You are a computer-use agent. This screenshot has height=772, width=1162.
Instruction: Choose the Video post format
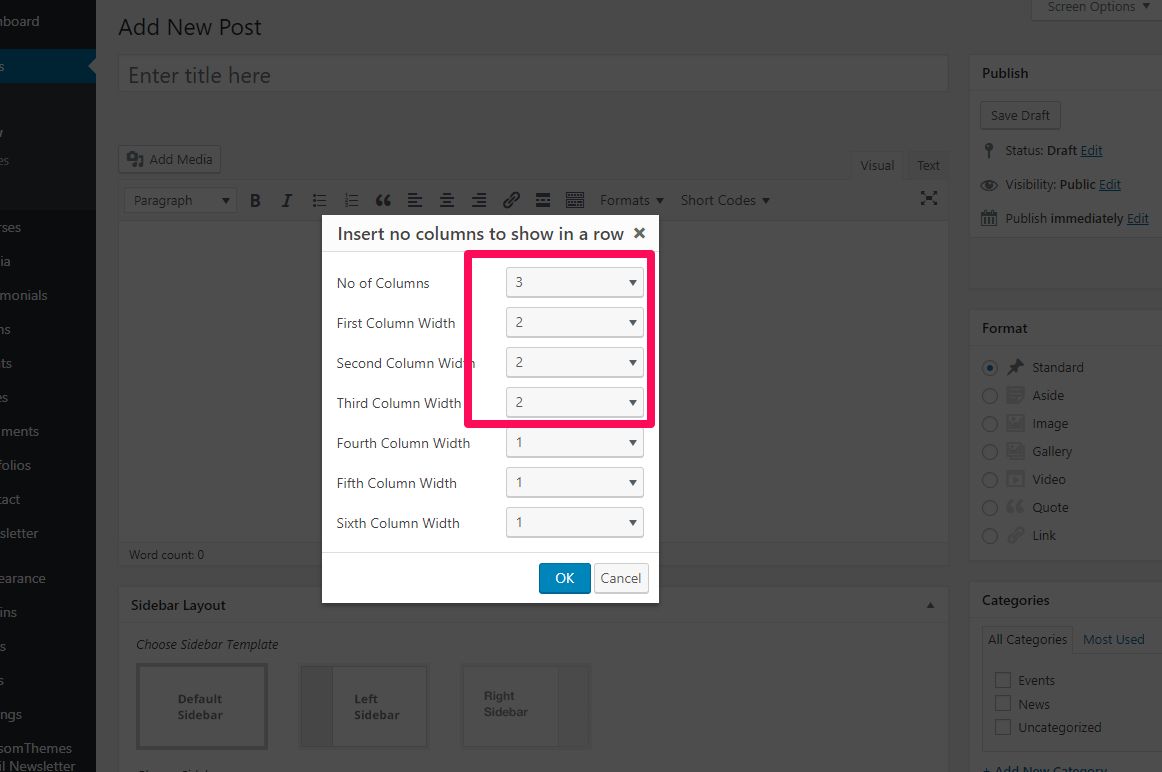[990, 479]
